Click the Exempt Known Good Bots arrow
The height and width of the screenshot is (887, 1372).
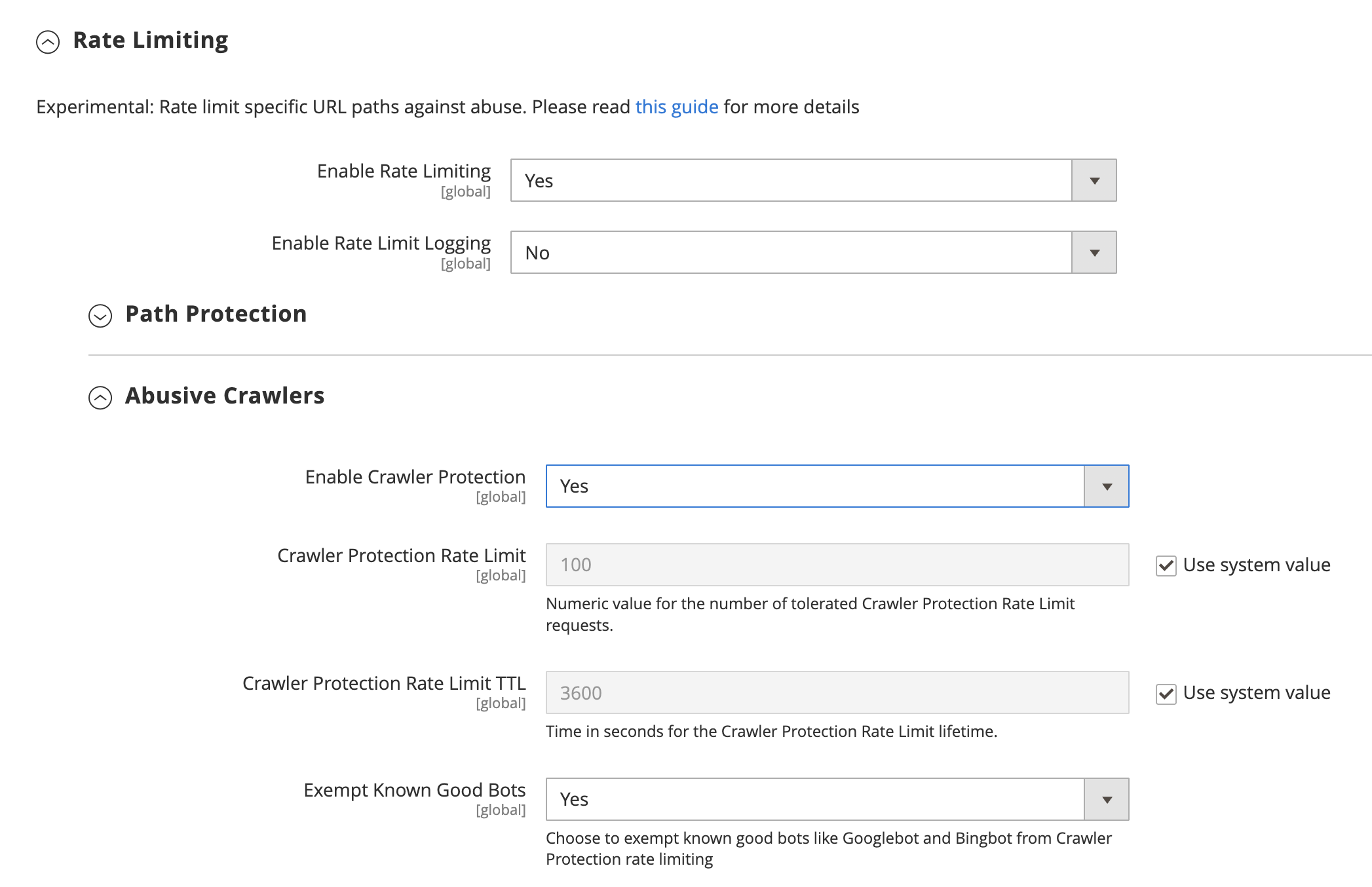tap(1106, 800)
